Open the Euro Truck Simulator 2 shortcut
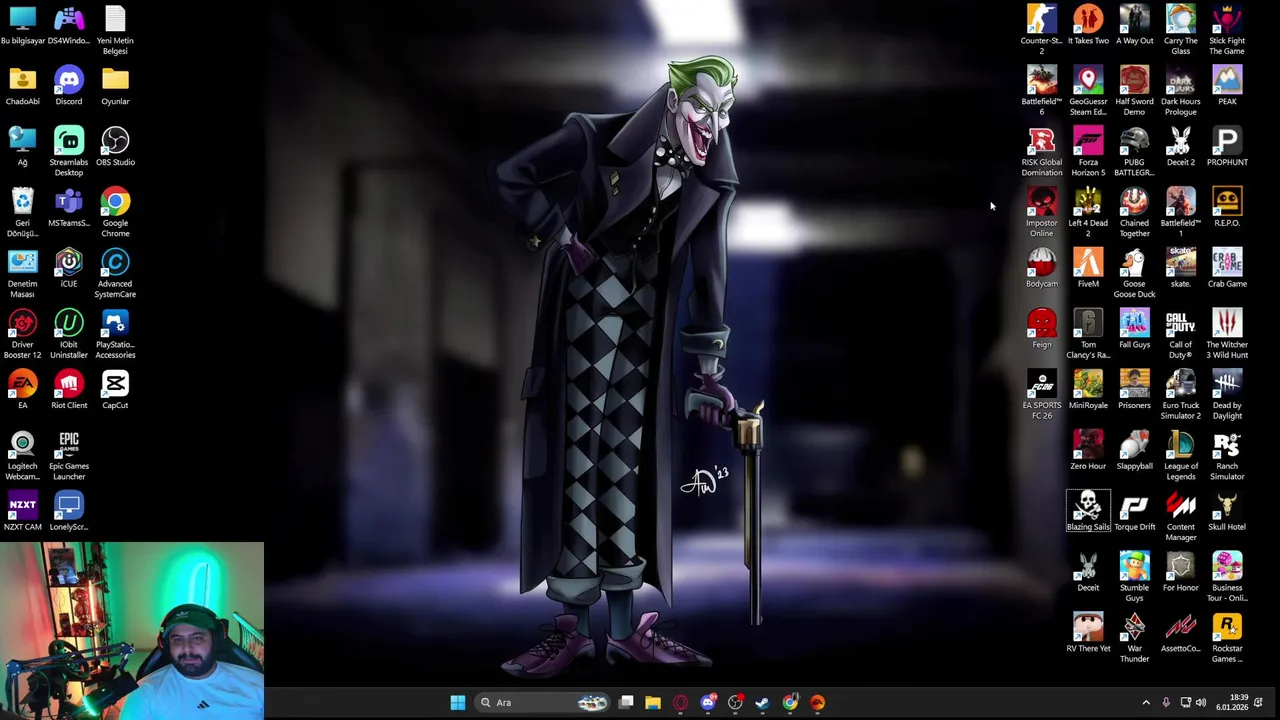The image size is (1280, 720). click(x=1180, y=394)
